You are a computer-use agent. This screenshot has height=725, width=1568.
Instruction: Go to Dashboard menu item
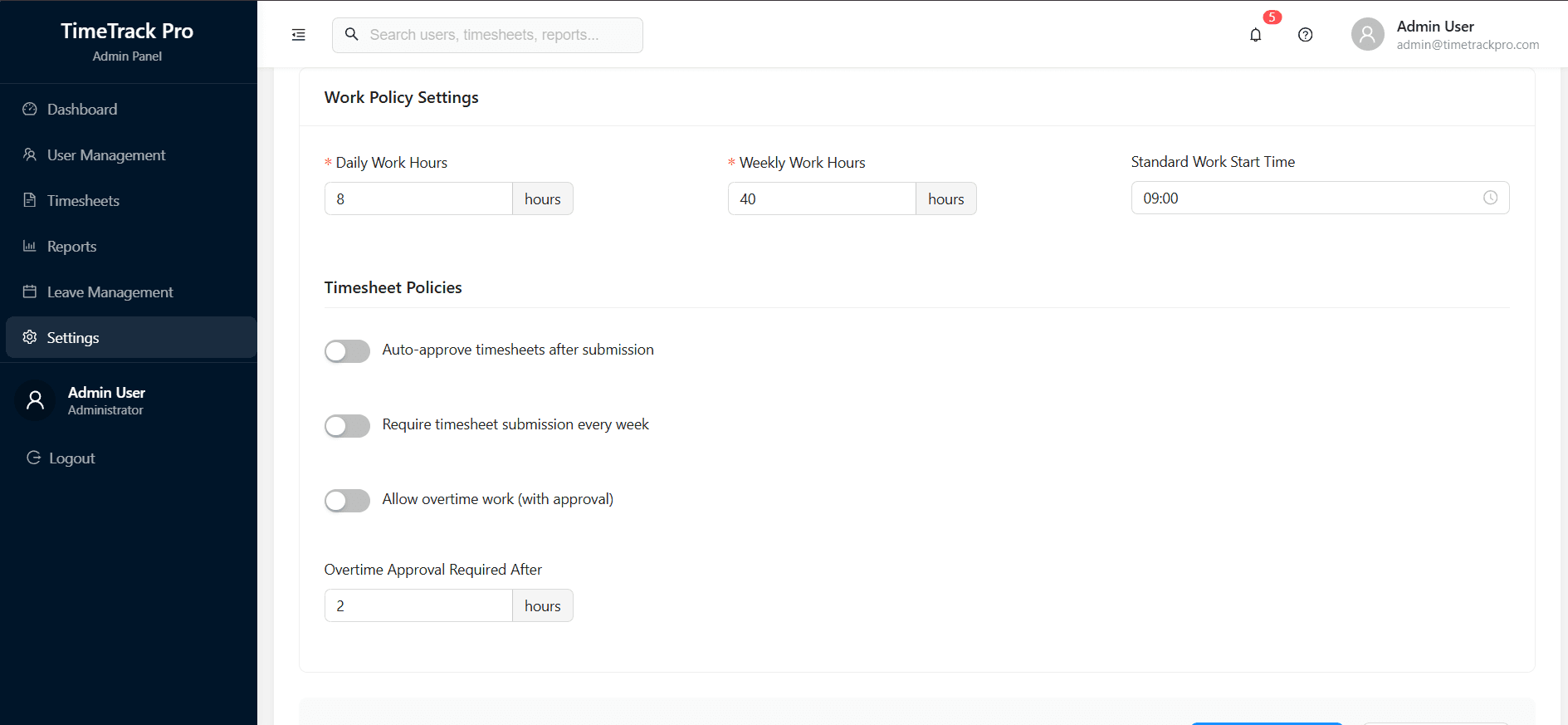pos(131,109)
